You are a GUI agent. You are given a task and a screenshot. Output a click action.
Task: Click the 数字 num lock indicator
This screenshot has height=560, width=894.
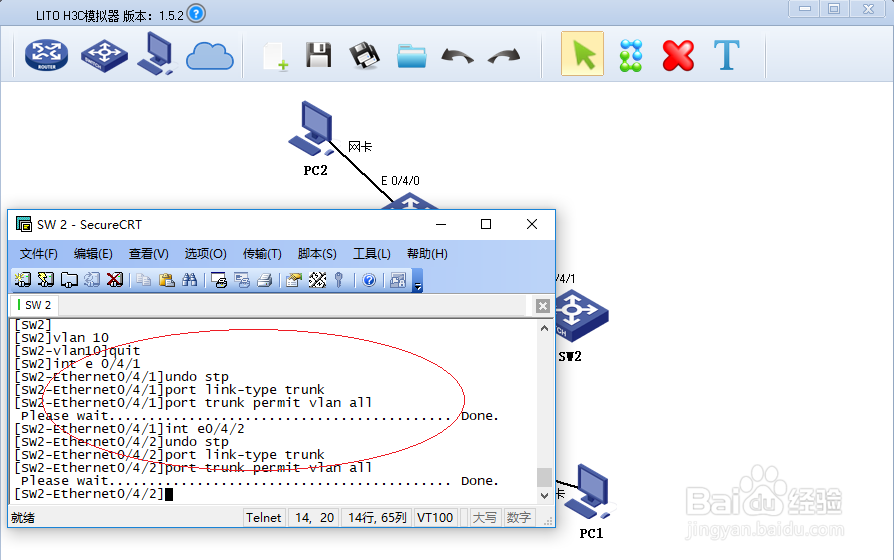pyautogui.click(x=519, y=517)
